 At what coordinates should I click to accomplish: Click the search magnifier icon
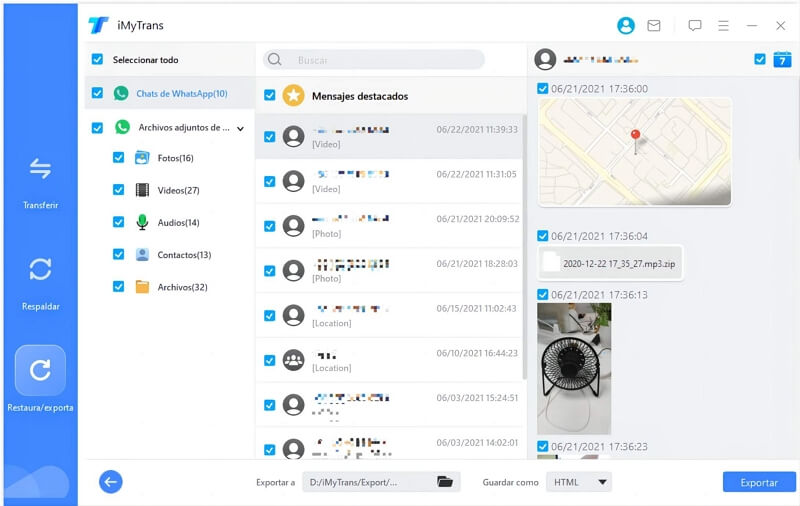(274, 60)
